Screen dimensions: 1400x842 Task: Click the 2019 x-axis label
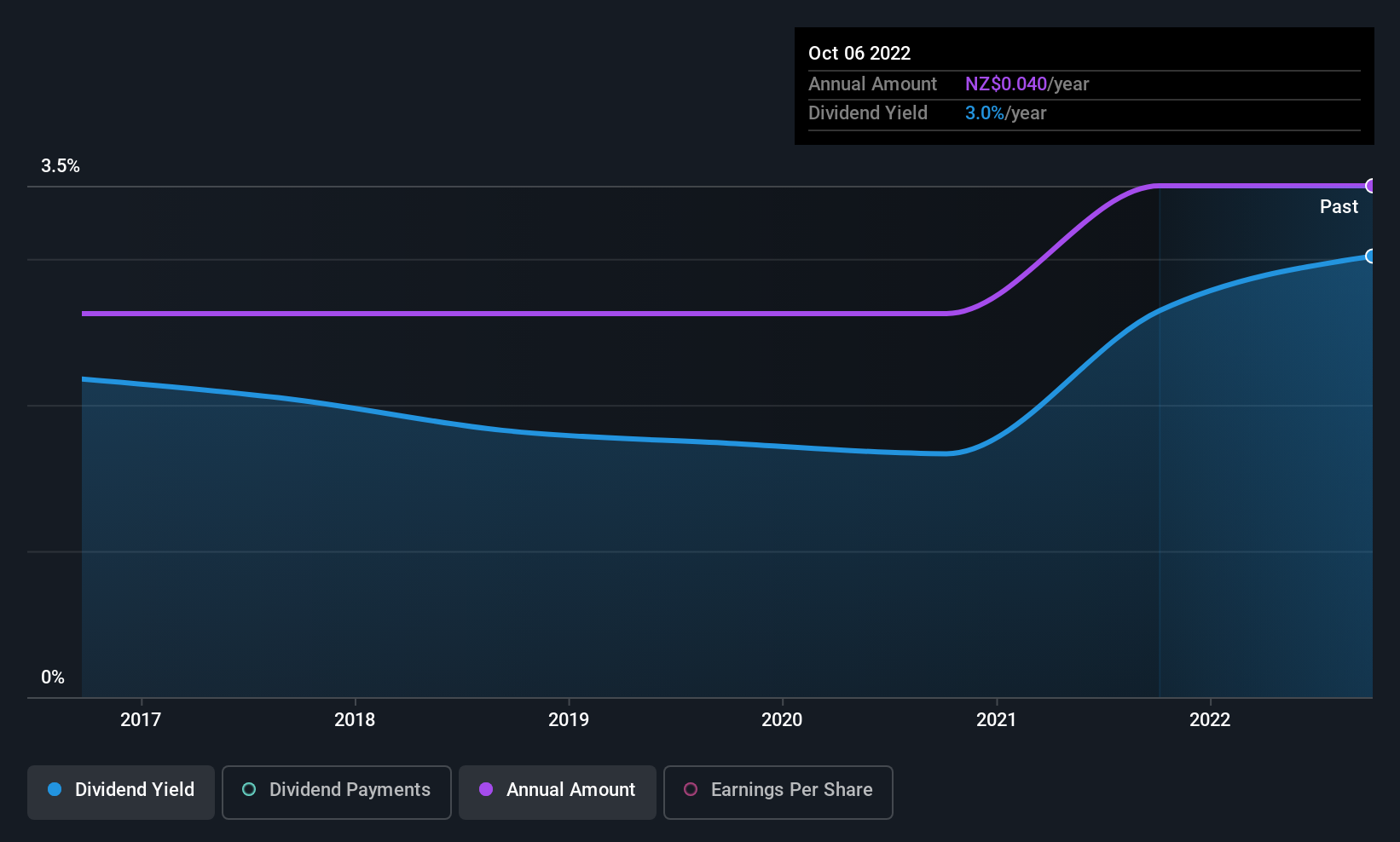569,719
